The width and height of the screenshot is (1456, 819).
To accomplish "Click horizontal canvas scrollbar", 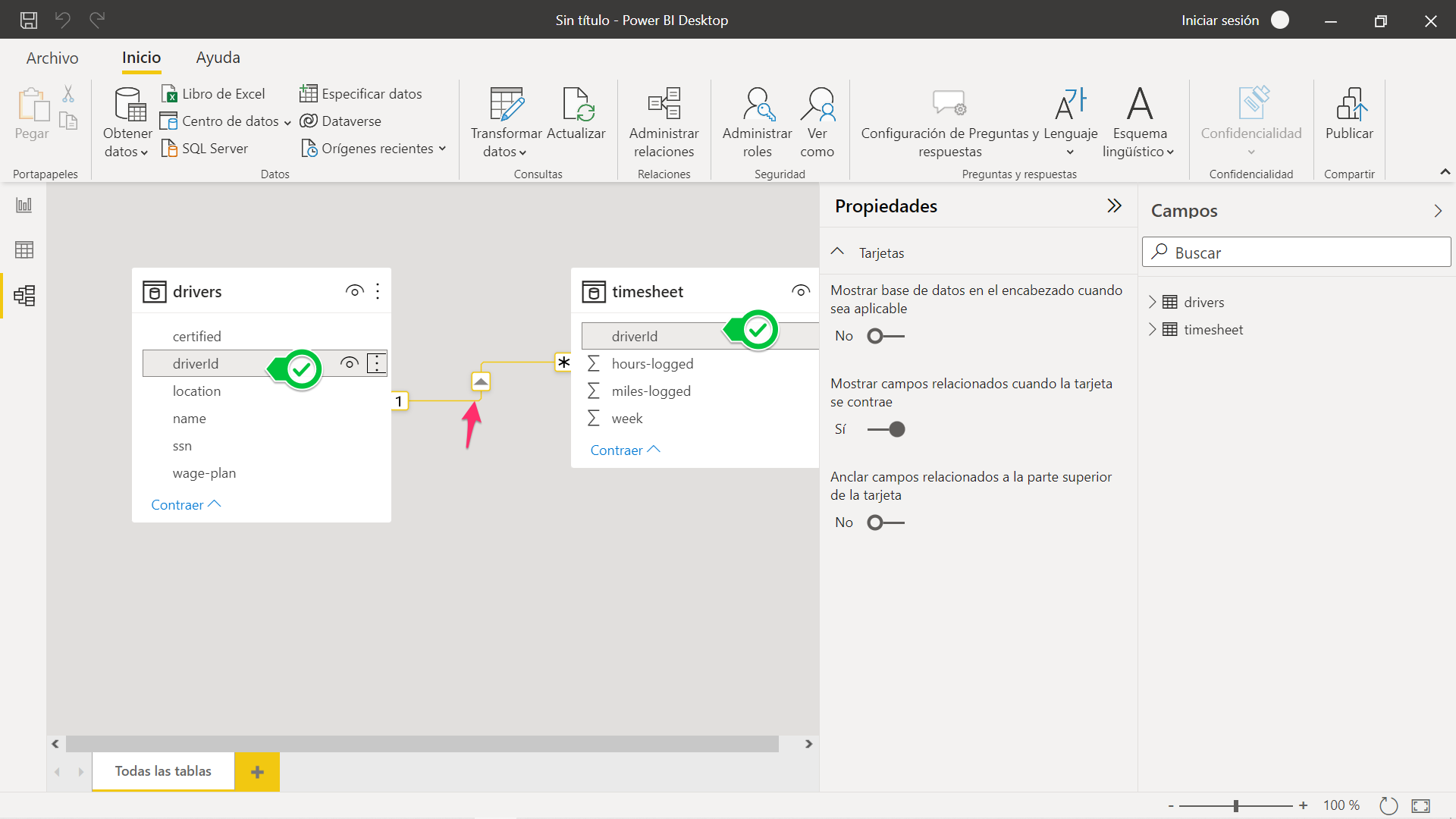I will (x=422, y=744).
